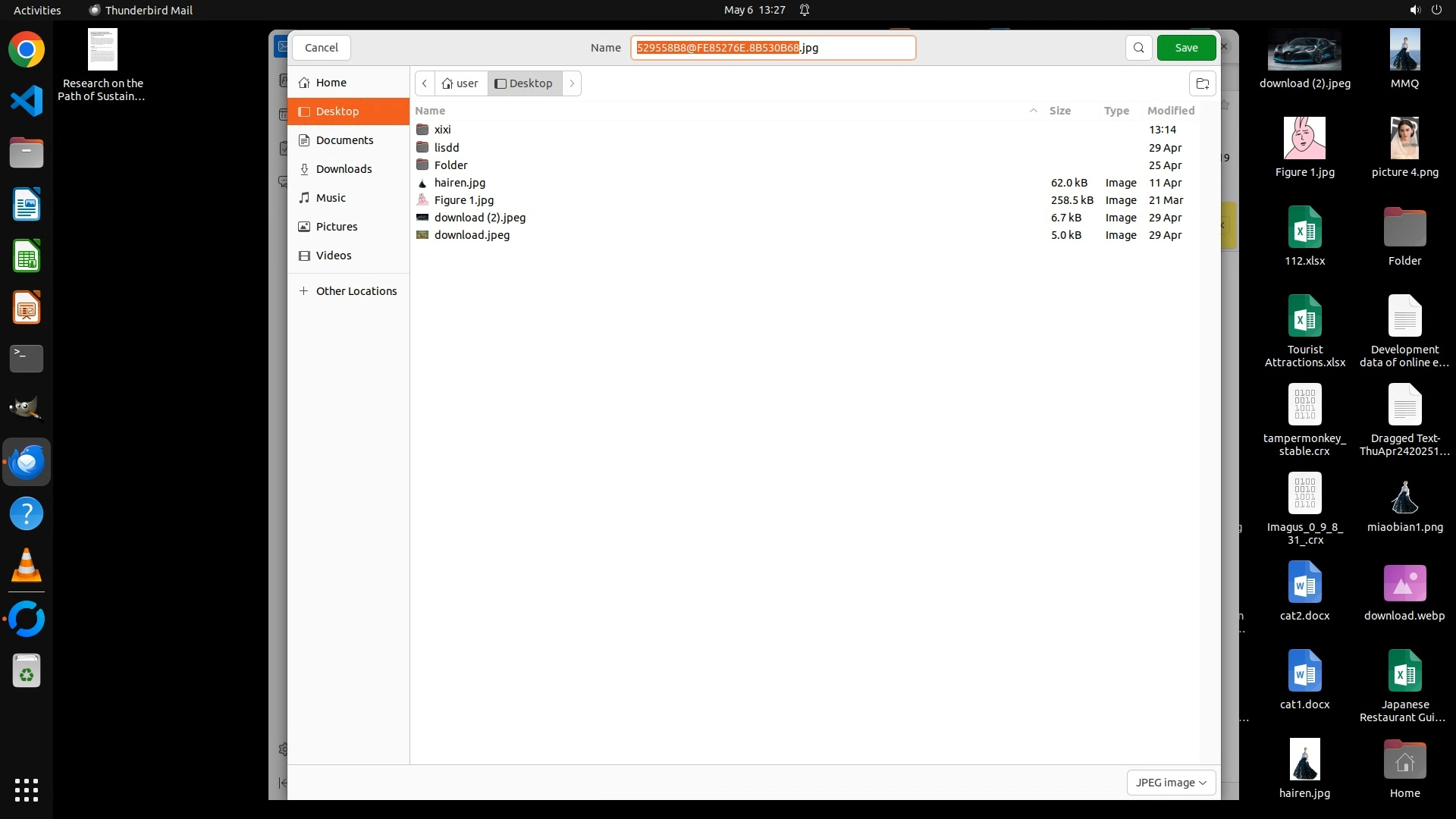Screen dimensions: 1456x819
Task: Click the create new folder icon
Action: tap(1202, 83)
